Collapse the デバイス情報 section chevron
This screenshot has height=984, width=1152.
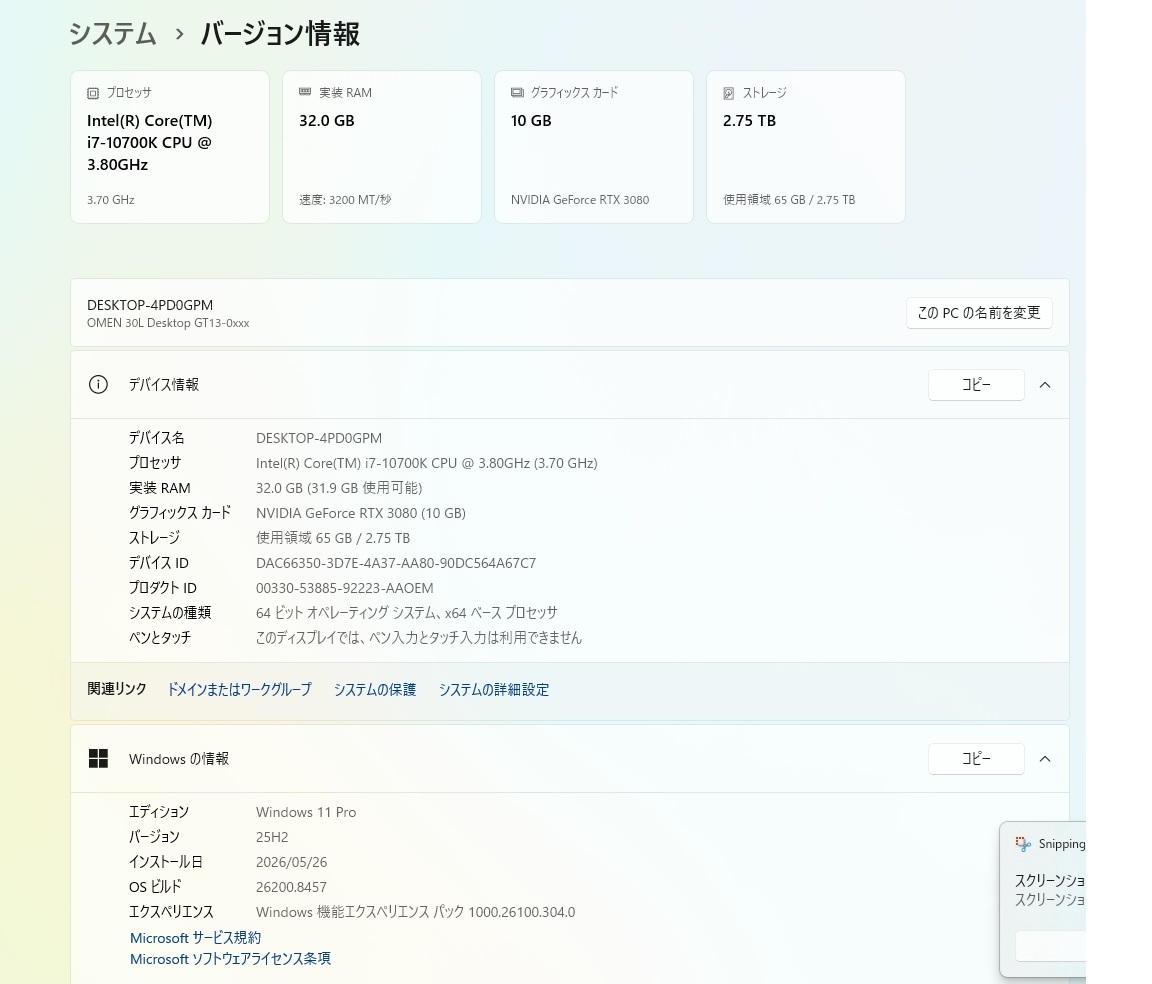click(1045, 385)
